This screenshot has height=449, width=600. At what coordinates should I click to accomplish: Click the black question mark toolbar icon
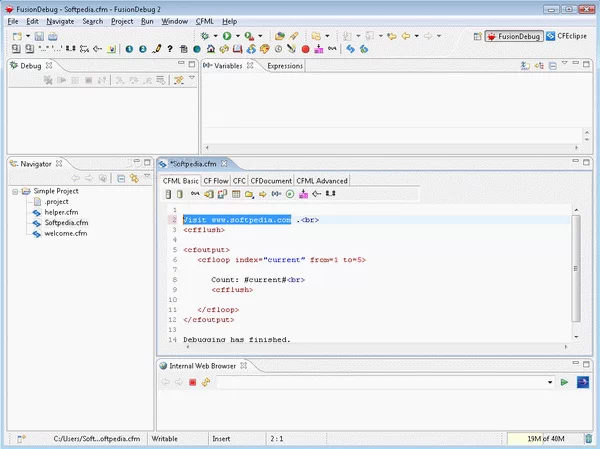(x=170, y=49)
